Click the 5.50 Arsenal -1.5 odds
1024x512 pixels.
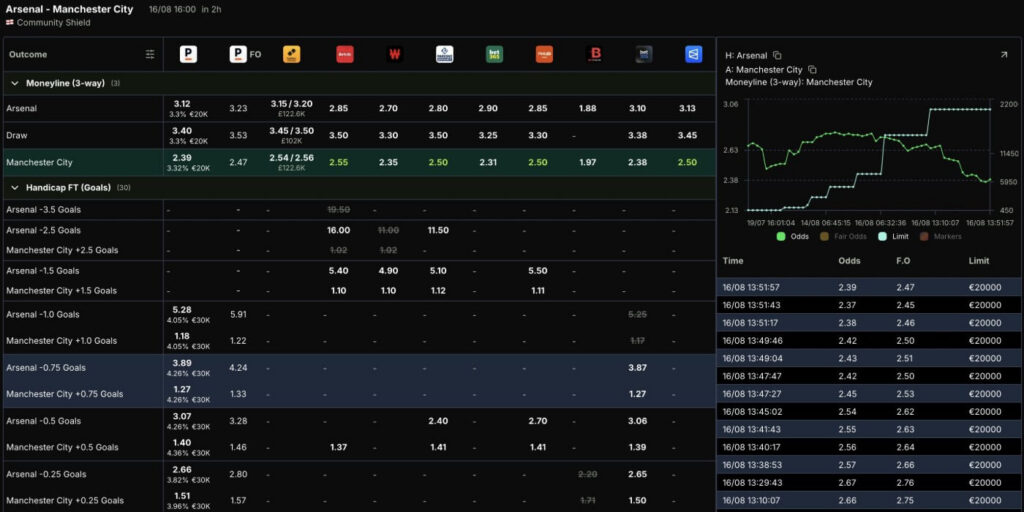tap(538, 270)
